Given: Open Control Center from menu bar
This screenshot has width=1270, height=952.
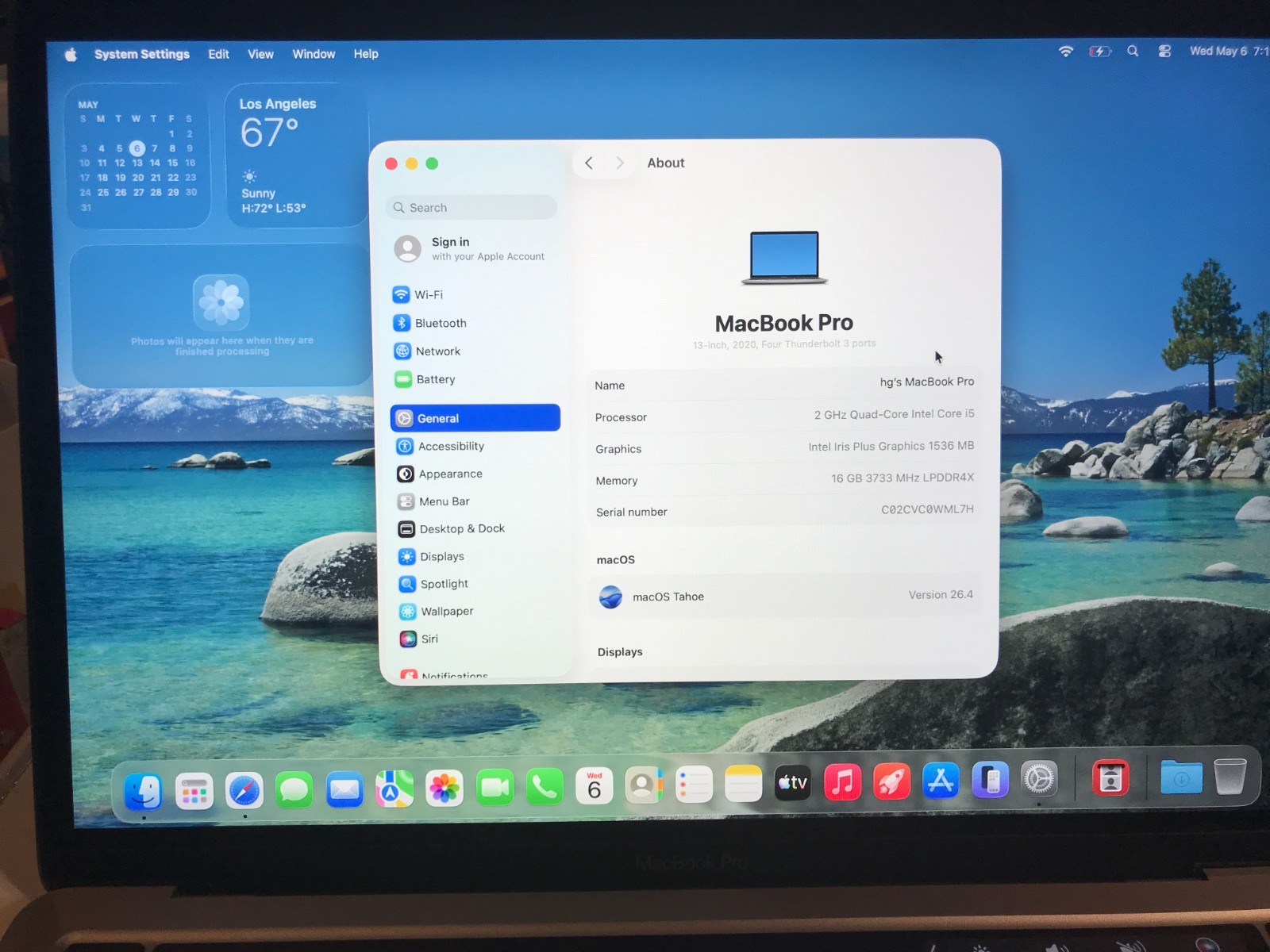Looking at the screenshot, I should click(x=1164, y=51).
